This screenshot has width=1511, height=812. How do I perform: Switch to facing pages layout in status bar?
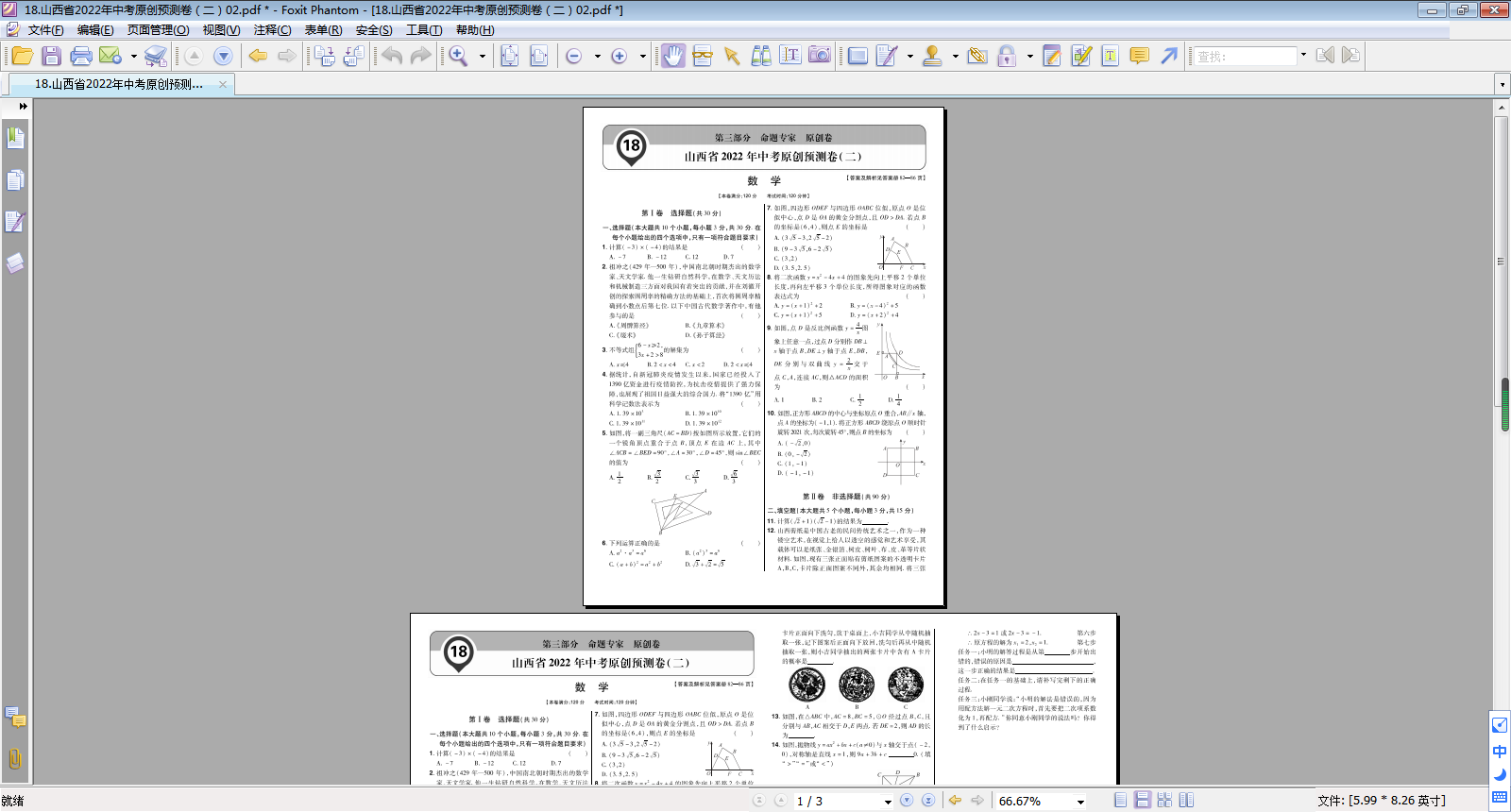pos(1164,801)
